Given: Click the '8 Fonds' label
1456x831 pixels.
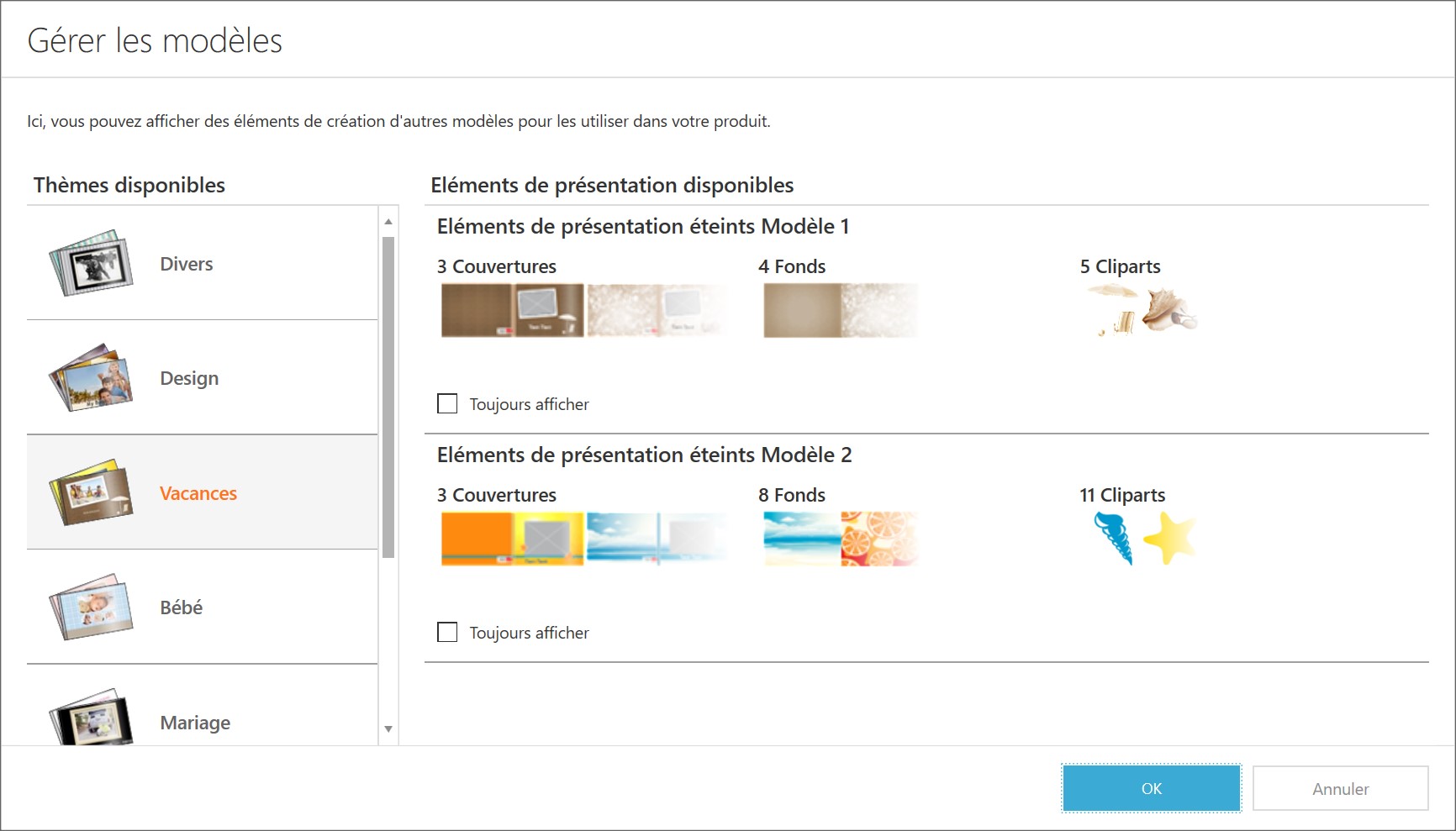Looking at the screenshot, I should [x=792, y=495].
